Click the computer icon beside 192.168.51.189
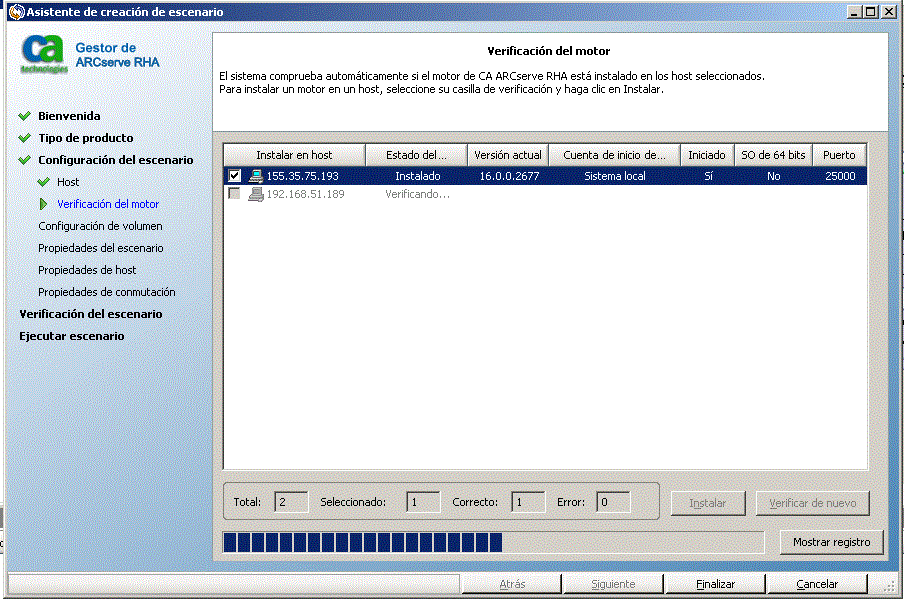Image resolution: width=904 pixels, height=602 pixels. pyautogui.click(x=256, y=196)
